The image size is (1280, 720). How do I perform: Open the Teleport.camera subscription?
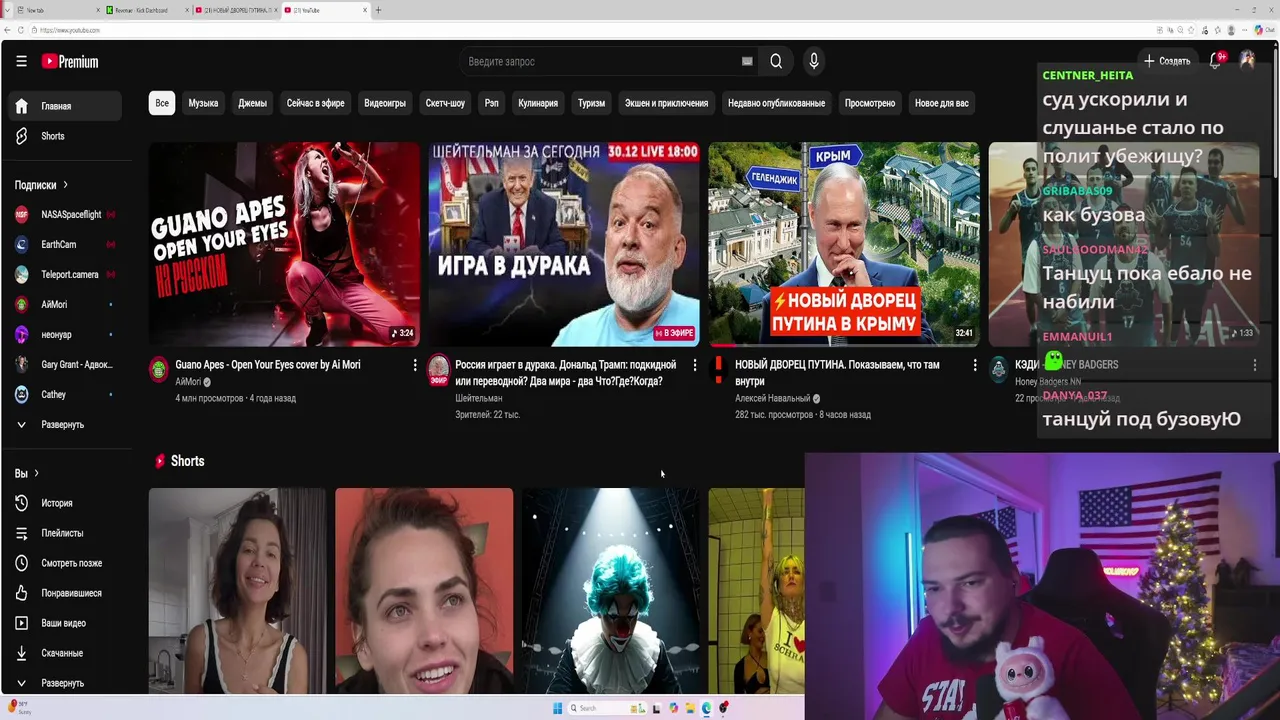click(65, 274)
